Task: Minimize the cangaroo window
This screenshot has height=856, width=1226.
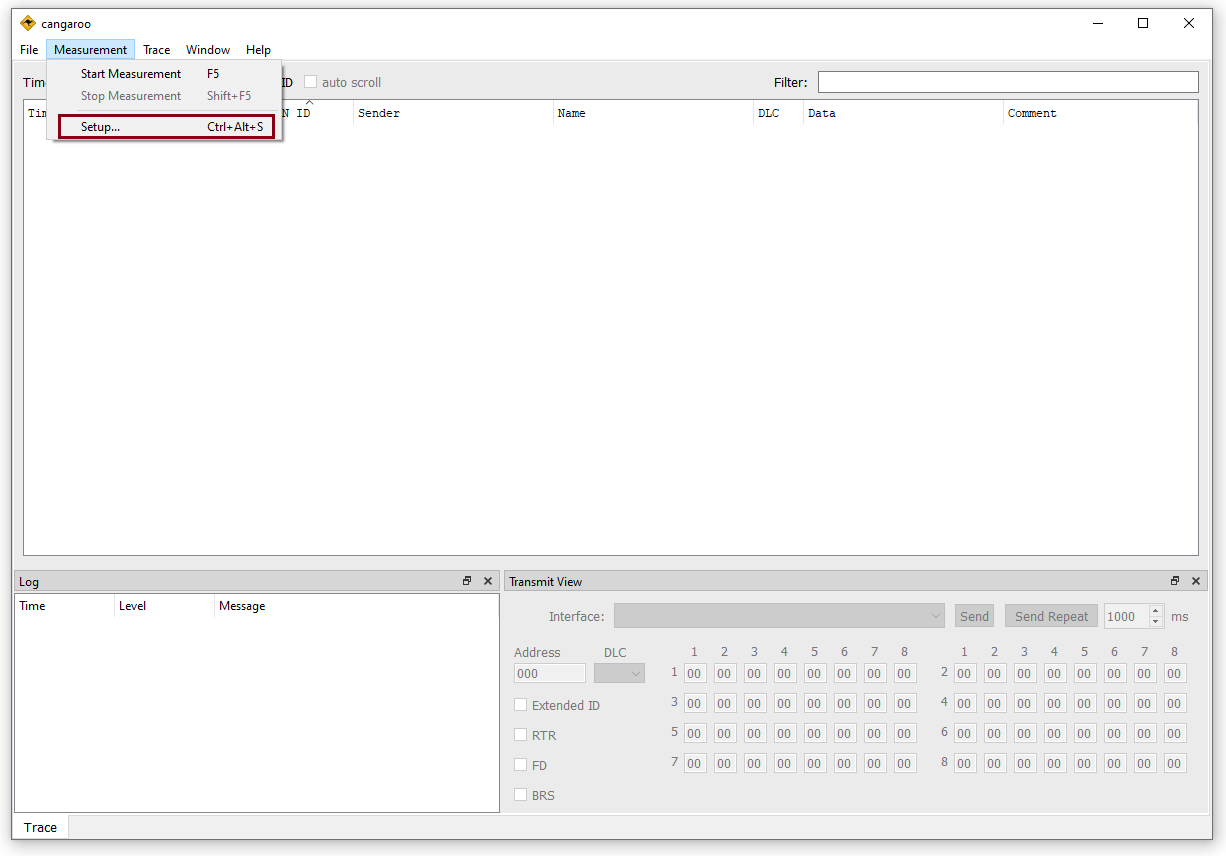Action: [x=1097, y=23]
